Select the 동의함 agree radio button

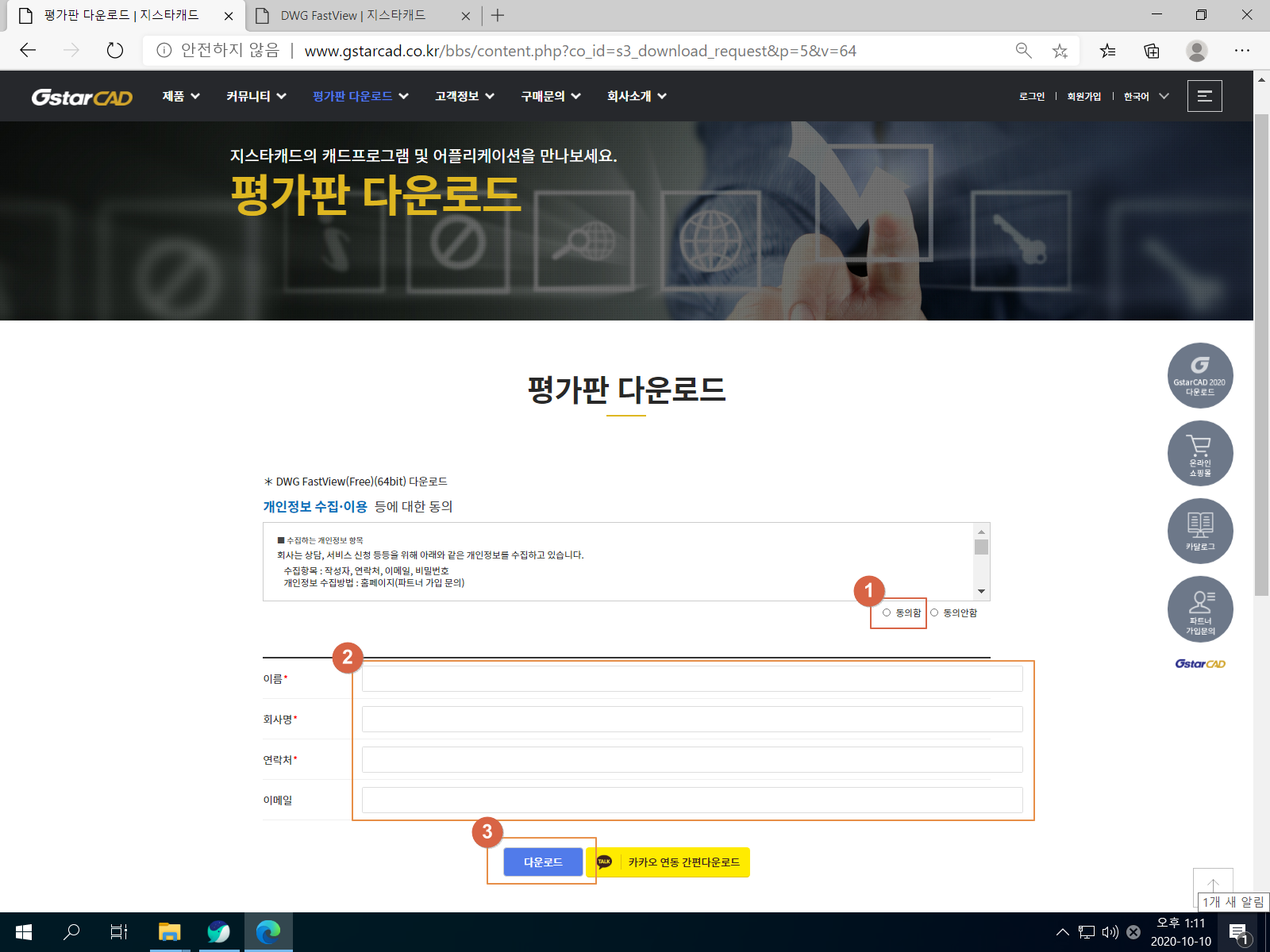pyautogui.click(x=887, y=612)
